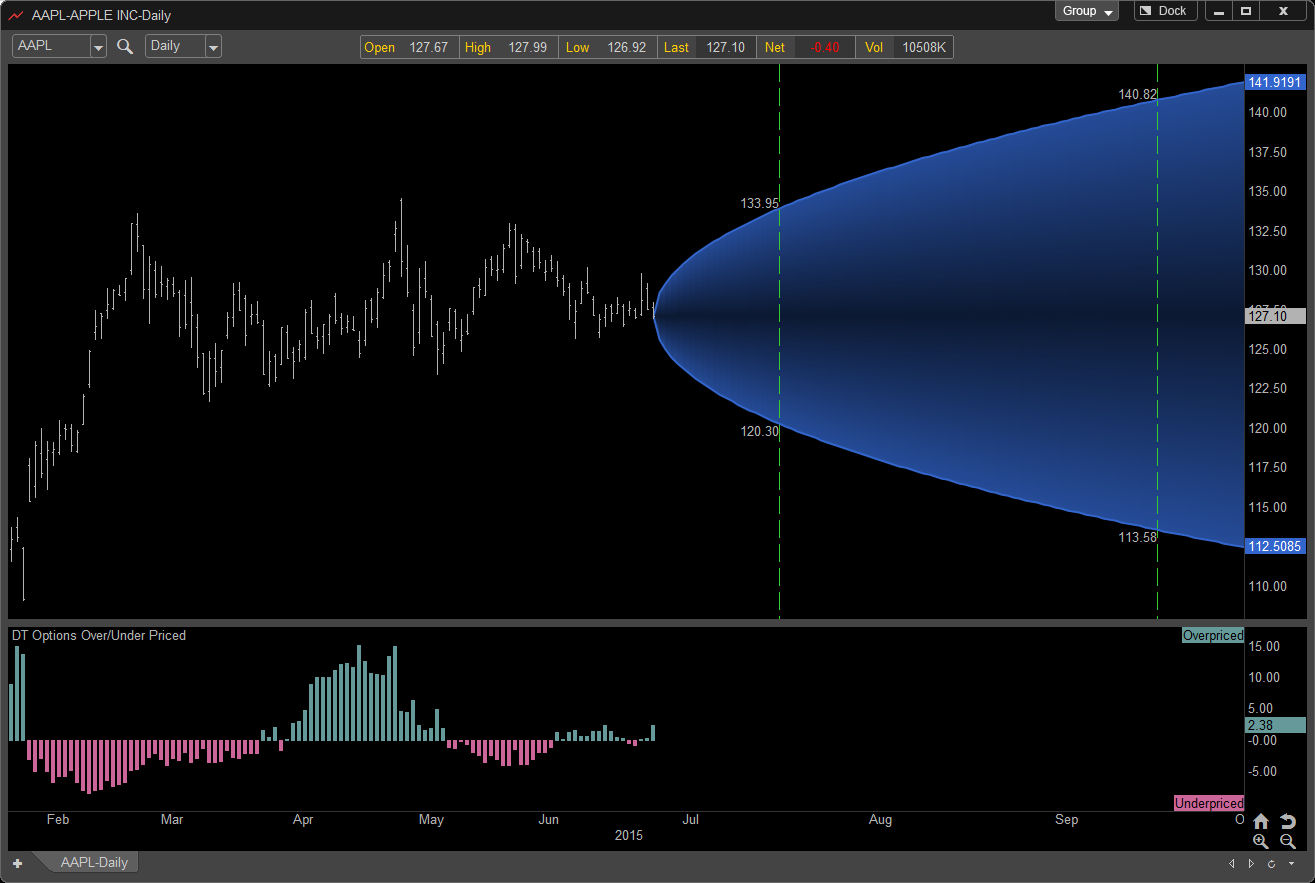This screenshot has height=883, width=1315.
Task: Click the undo arrow chart icon
Action: click(x=1288, y=821)
